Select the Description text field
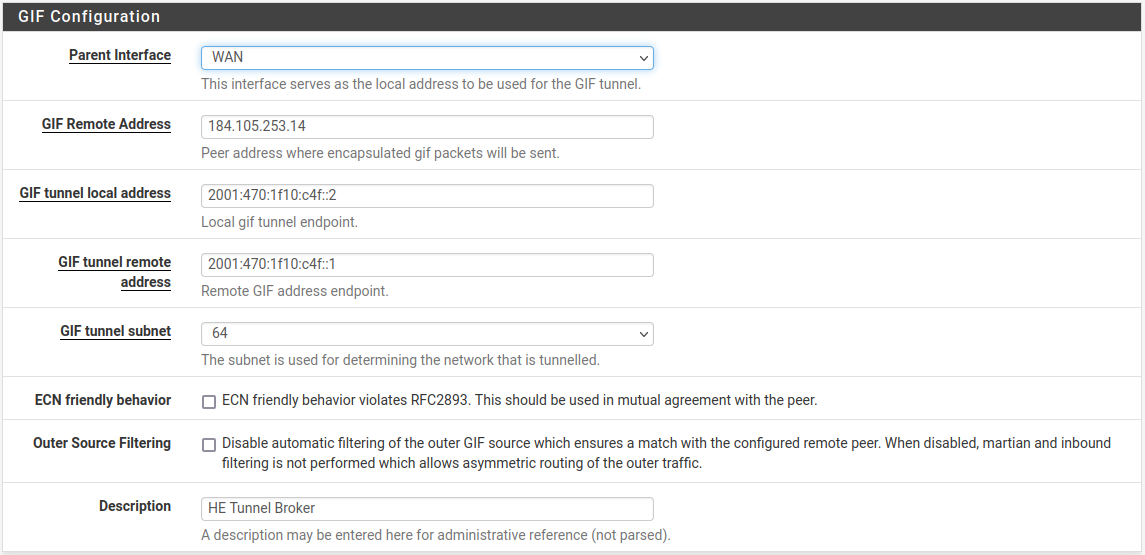The height and width of the screenshot is (555, 1145). pos(427,508)
